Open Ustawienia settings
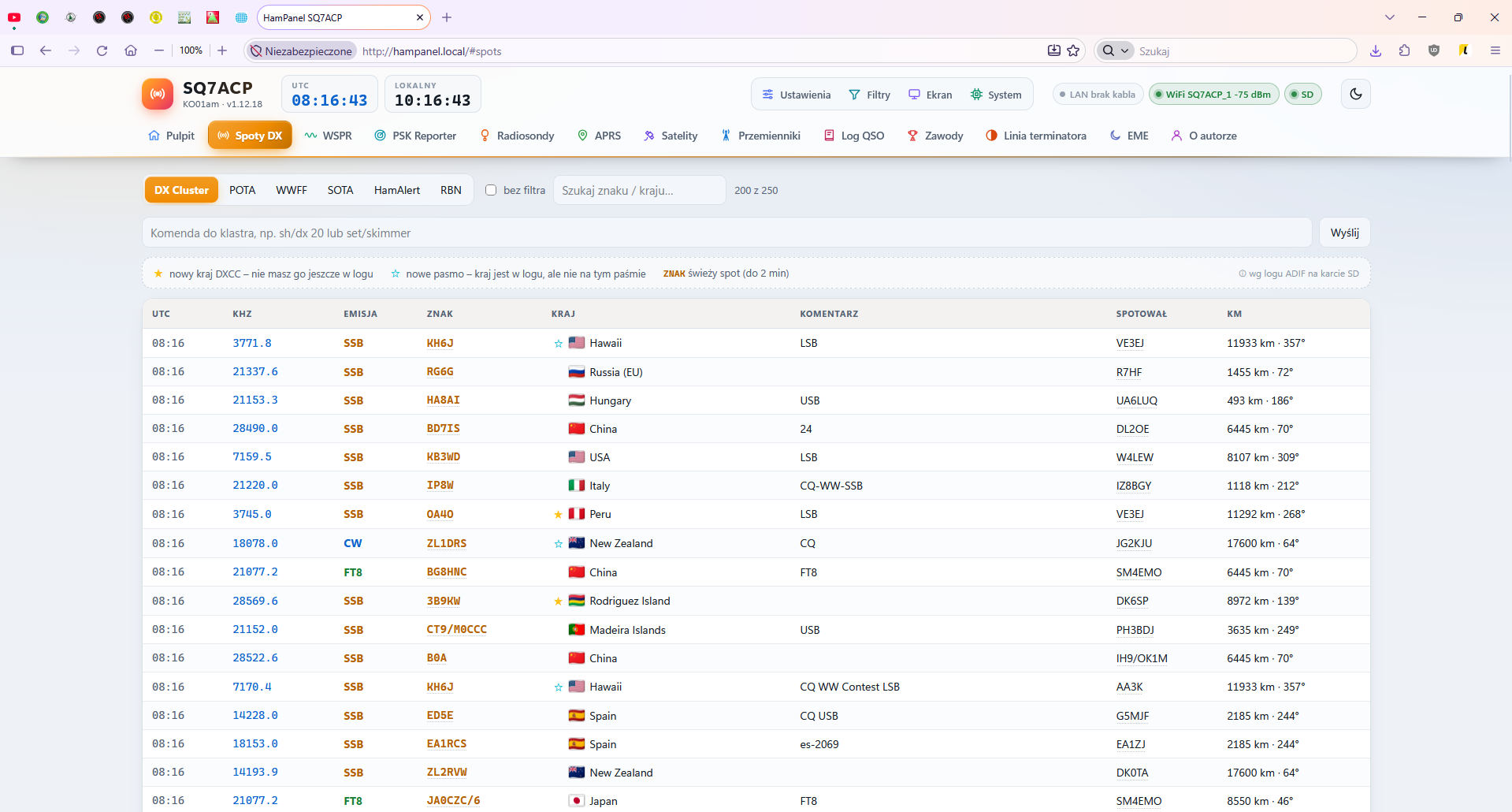The image size is (1512, 812). (x=797, y=95)
